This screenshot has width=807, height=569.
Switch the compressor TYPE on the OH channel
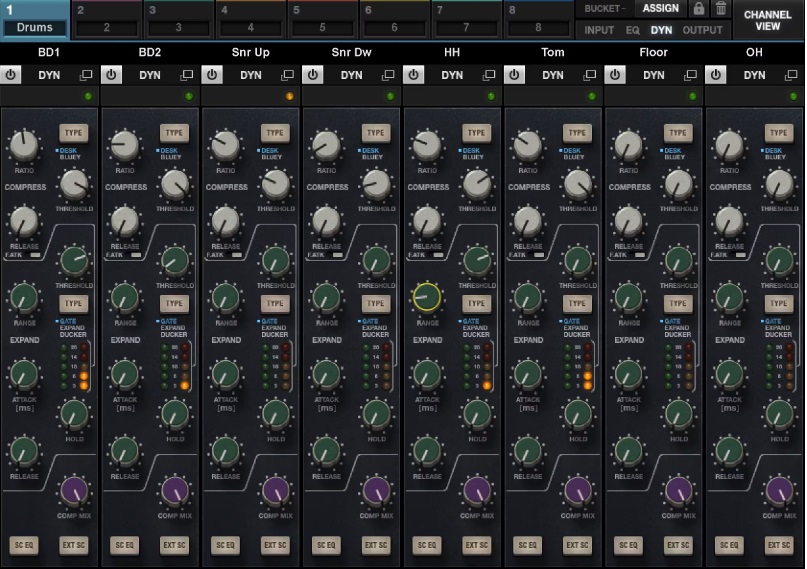(778, 133)
